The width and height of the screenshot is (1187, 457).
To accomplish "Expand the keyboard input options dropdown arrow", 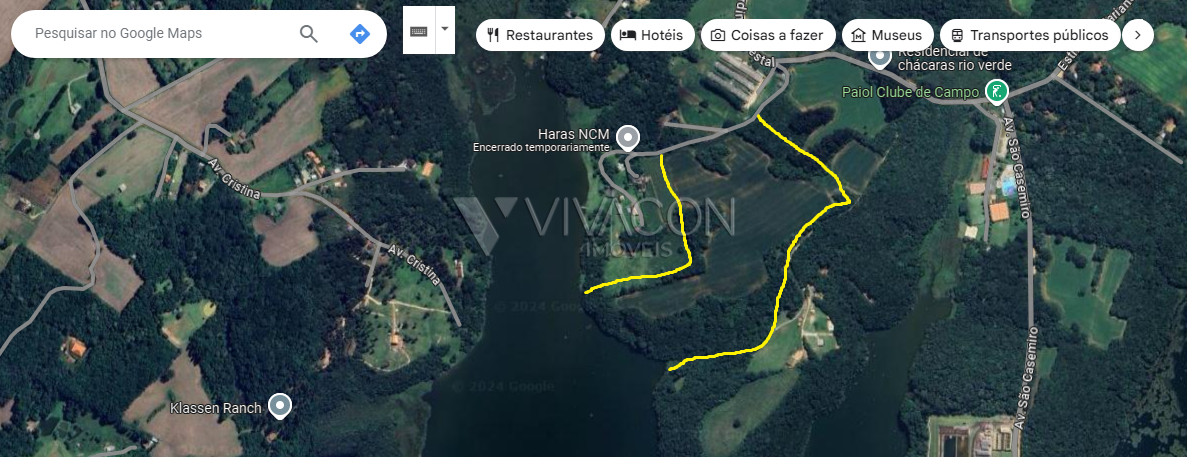I will (445, 30).
